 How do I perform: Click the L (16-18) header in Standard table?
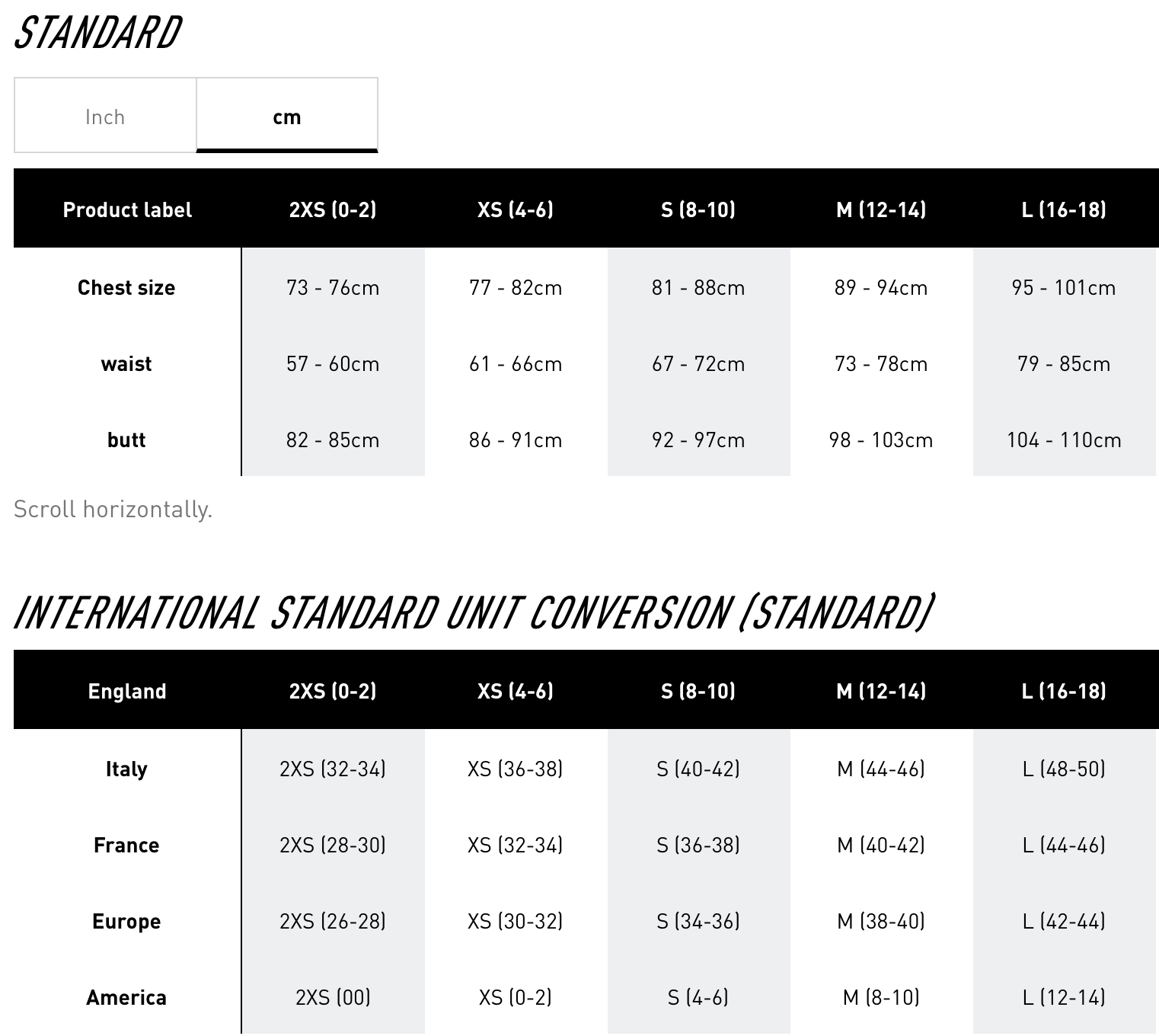click(x=1064, y=209)
